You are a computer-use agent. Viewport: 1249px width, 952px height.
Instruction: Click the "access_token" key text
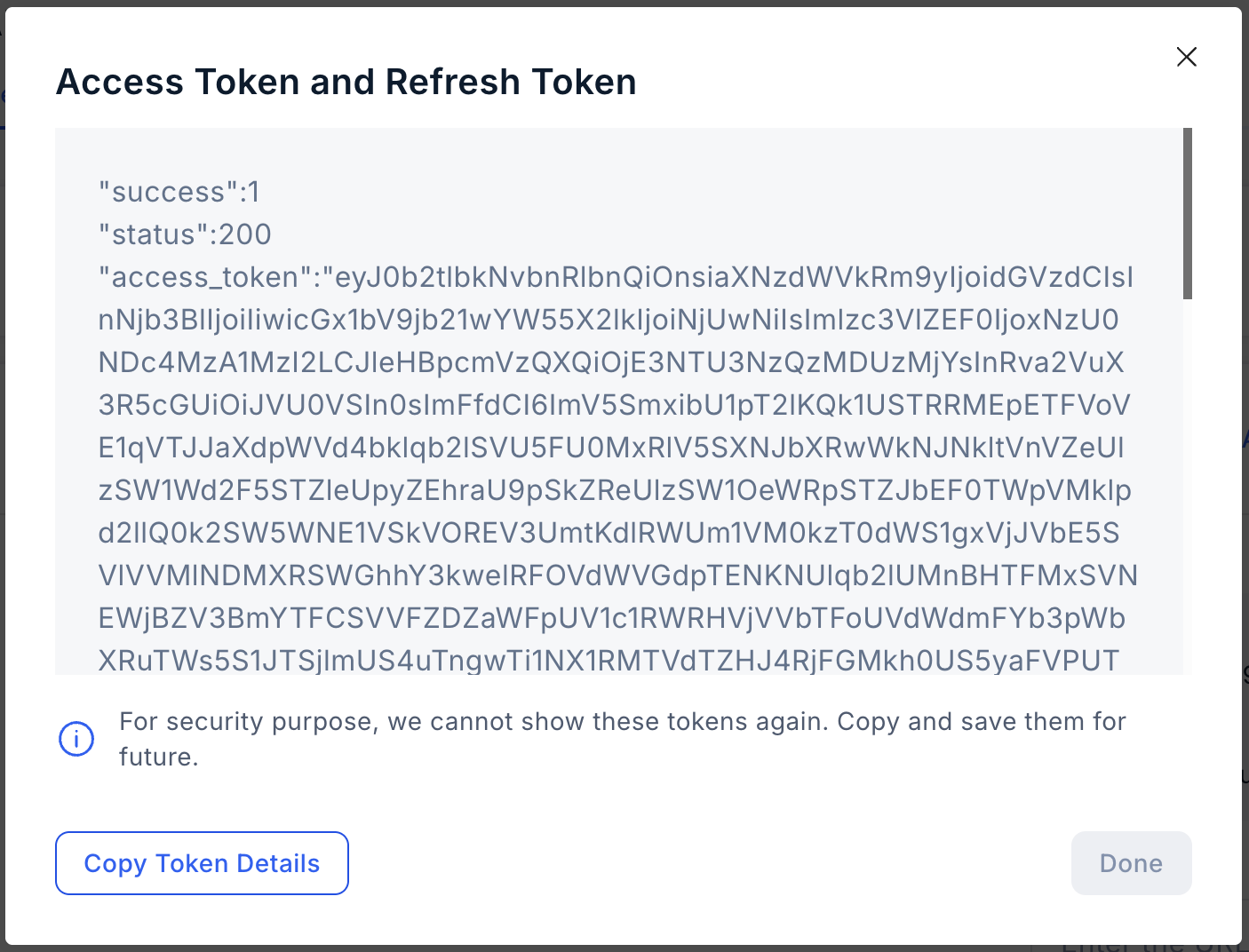point(204,277)
